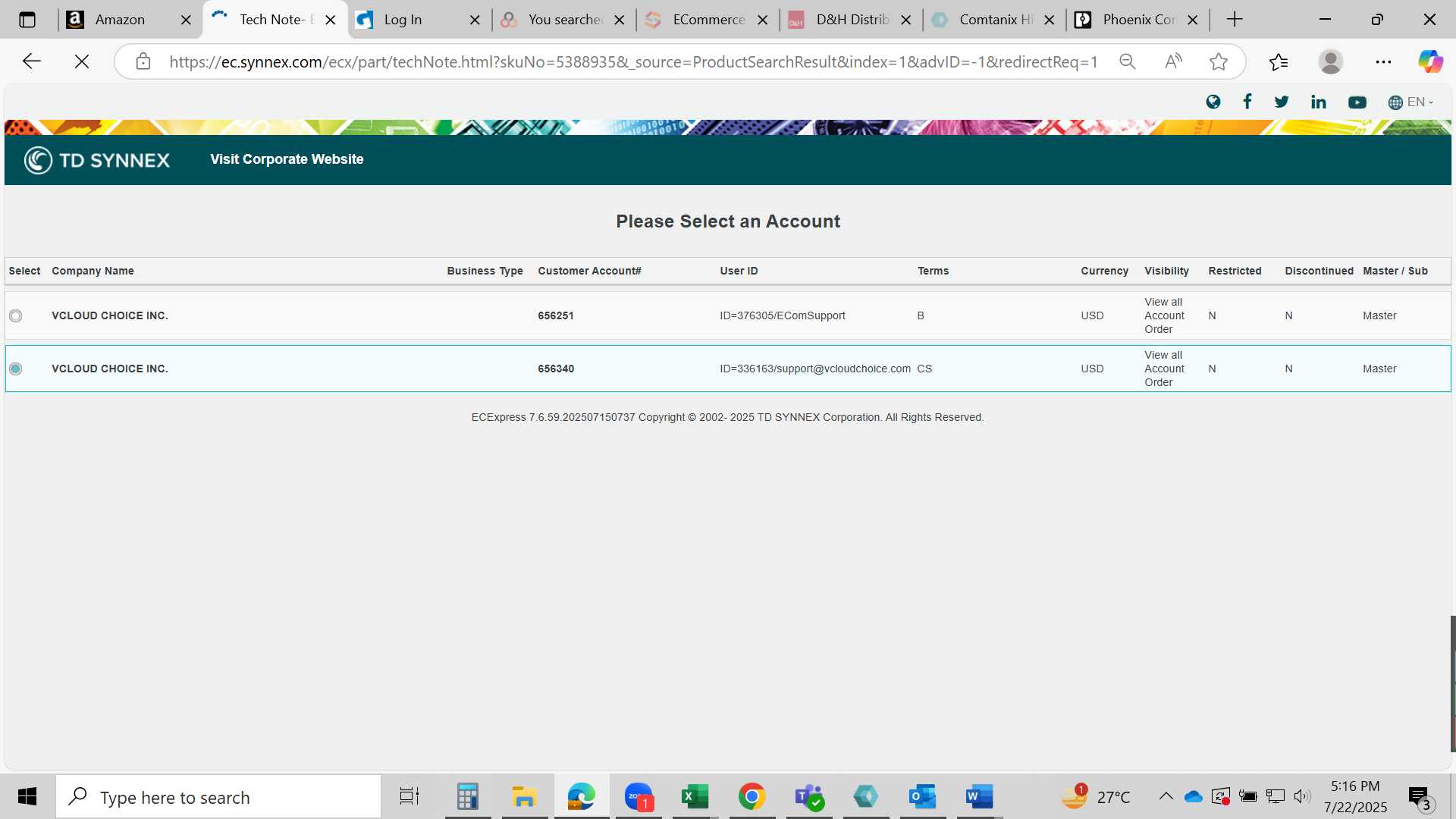This screenshot has width=1456, height=819.
Task: Close the Tech Note browser tab
Action: (x=330, y=20)
